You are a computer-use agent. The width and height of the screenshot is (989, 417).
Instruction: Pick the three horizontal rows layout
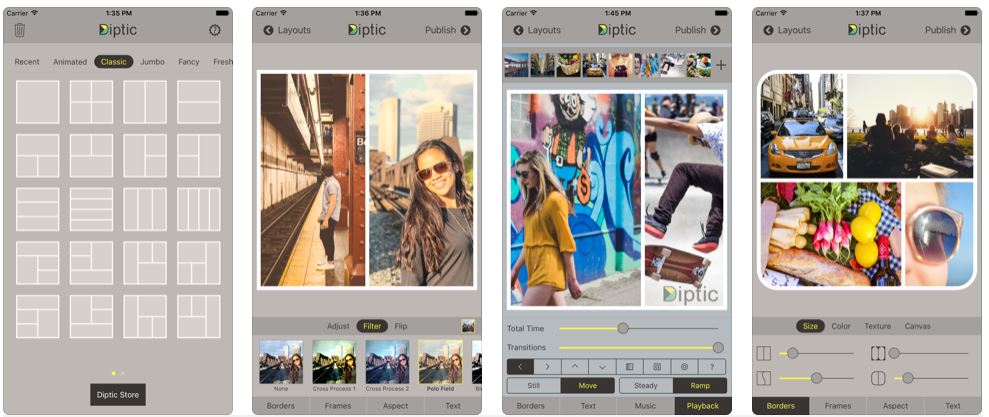pos(37,209)
